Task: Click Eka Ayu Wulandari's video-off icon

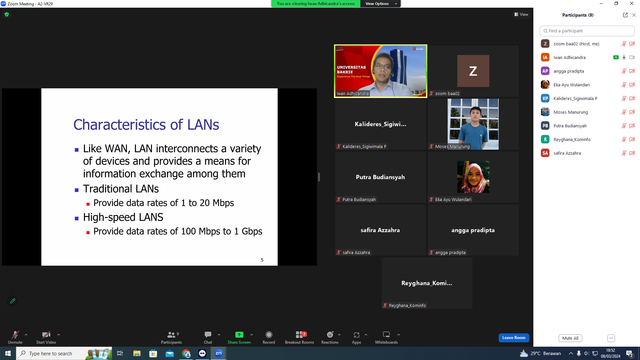Action: (632, 85)
